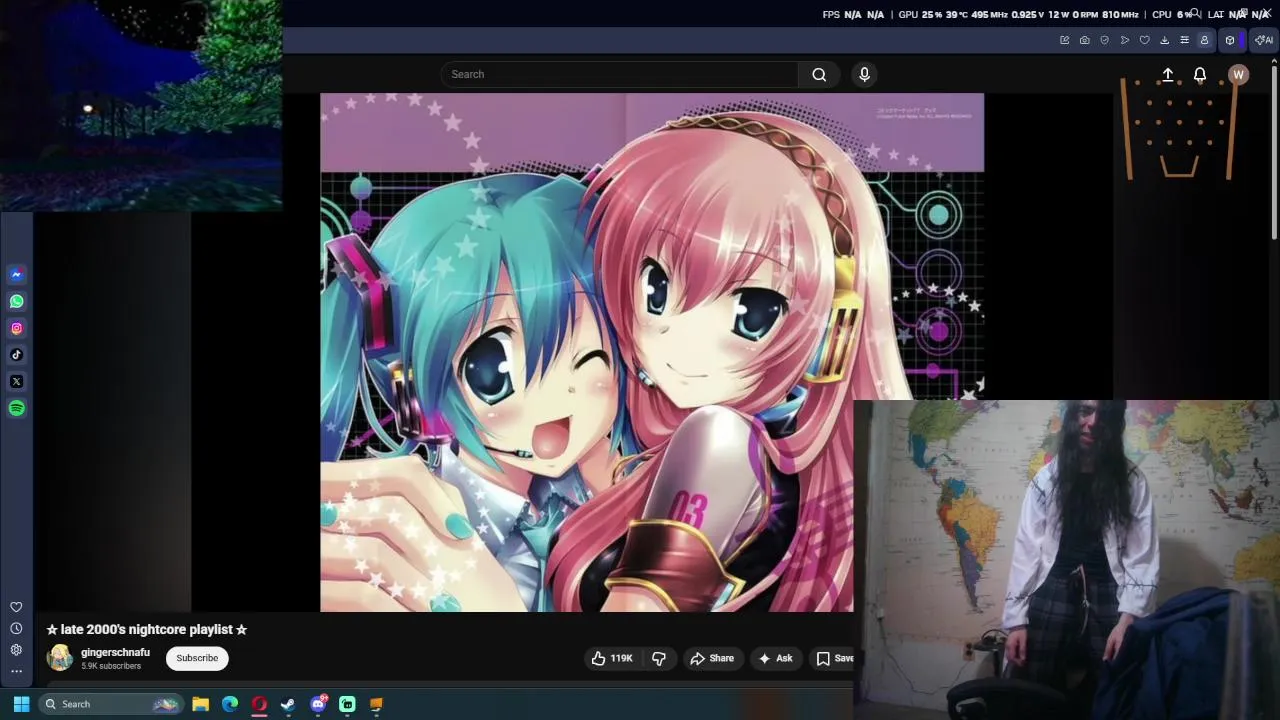Dislike the video with thumbs-down
The image size is (1280, 720).
pyautogui.click(x=659, y=658)
